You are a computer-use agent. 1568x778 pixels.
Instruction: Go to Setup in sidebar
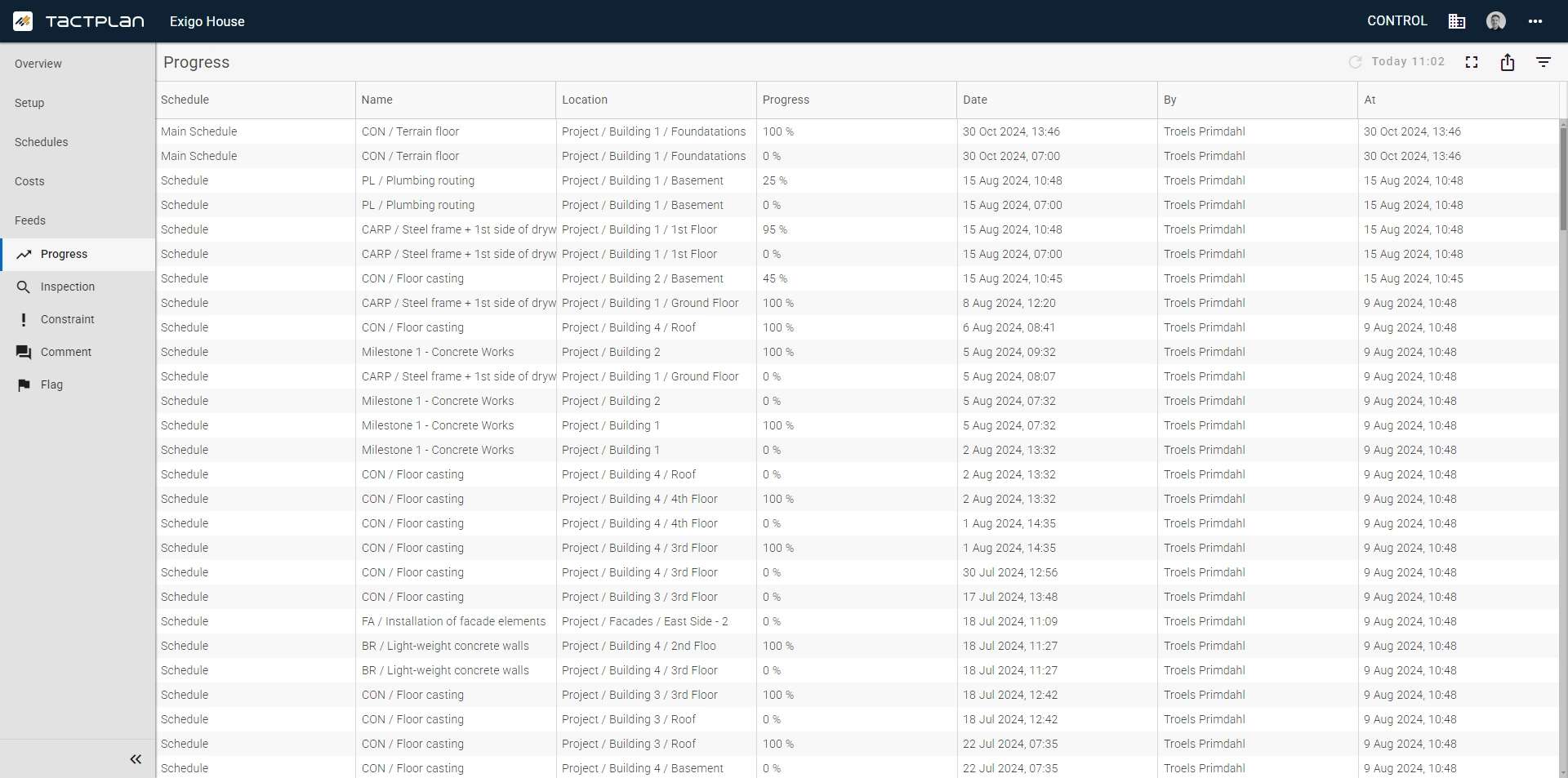pos(29,103)
